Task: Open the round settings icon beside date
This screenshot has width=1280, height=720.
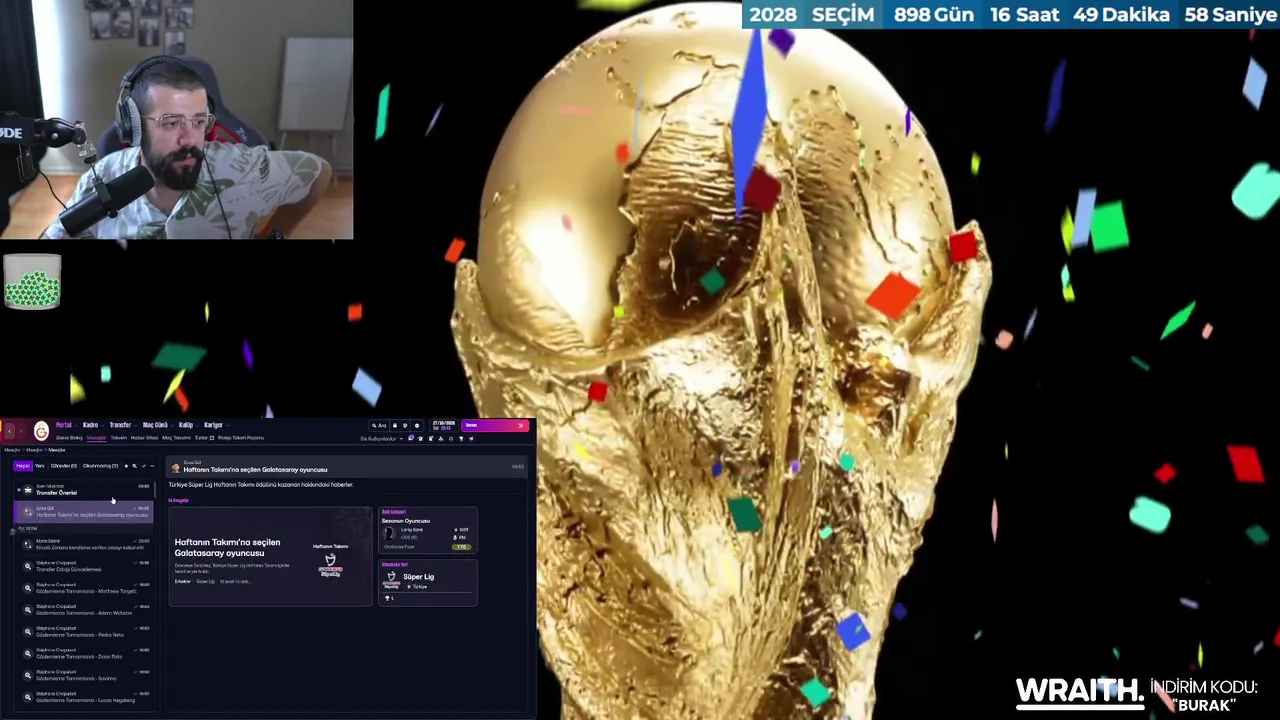Action: tap(417, 426)
